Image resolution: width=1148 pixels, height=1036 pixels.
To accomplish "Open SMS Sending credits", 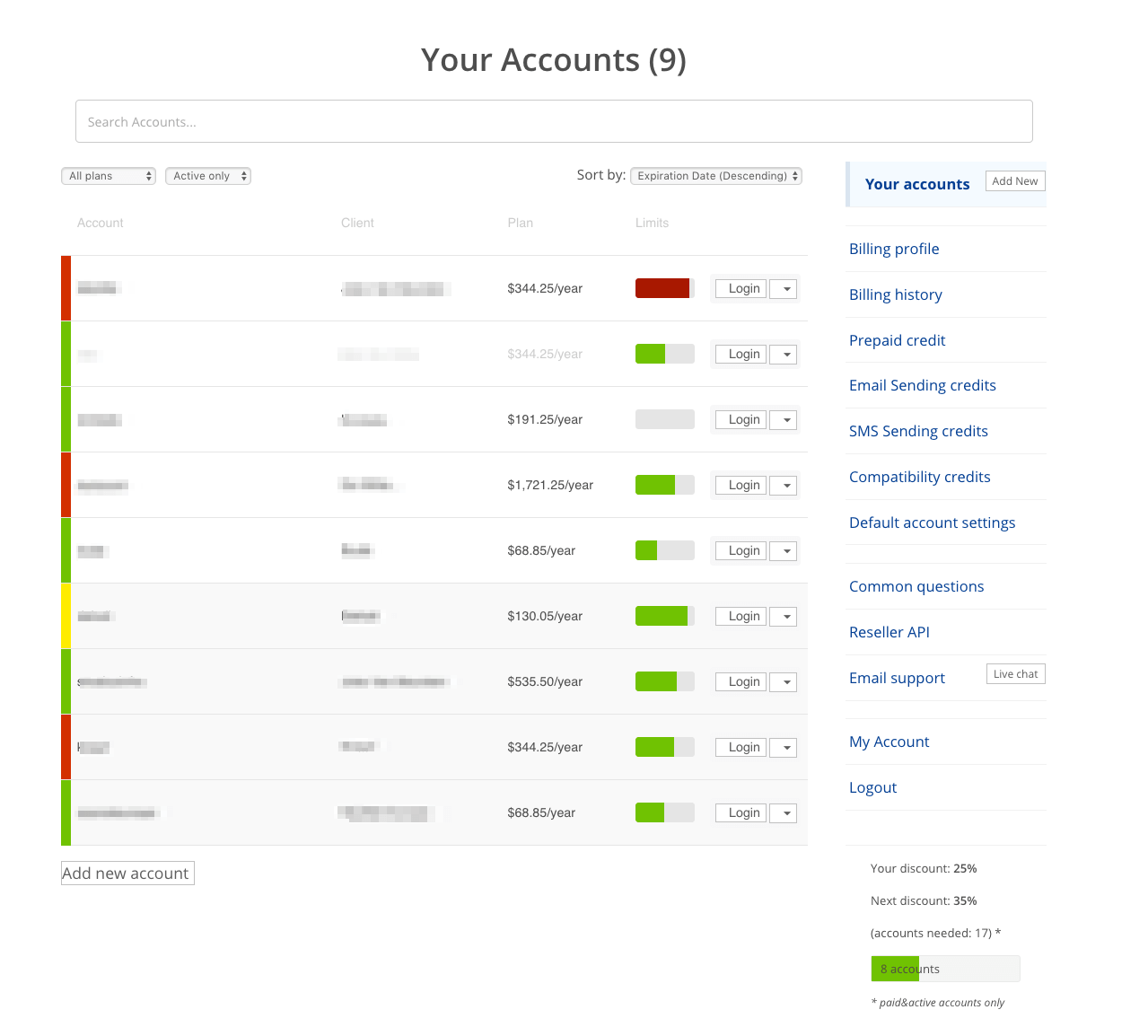I will coord(918,432).
